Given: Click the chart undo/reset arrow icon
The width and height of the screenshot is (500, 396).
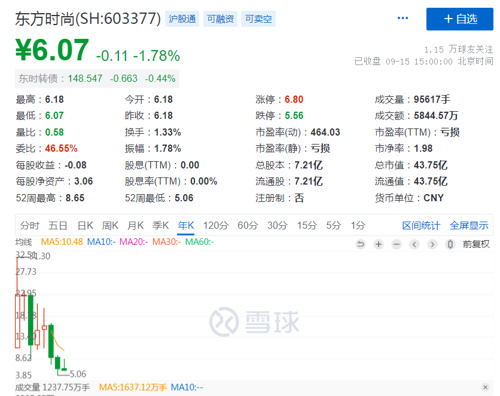Looking at the screenshot, I should (360, 244).
